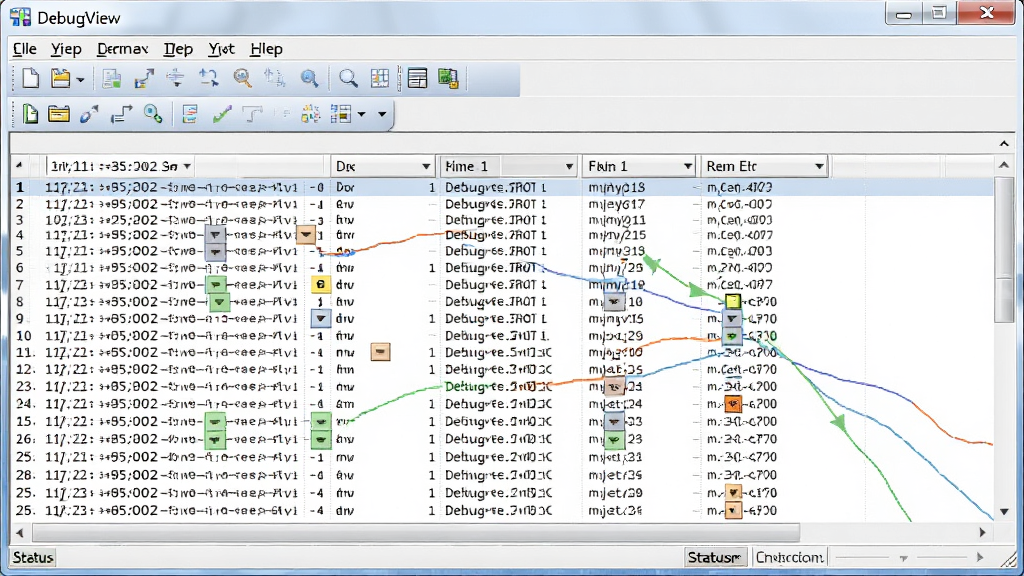Click the cell reading mjmy011 in row 3
Screen dimensions: 1024x576
coord(617,220)
